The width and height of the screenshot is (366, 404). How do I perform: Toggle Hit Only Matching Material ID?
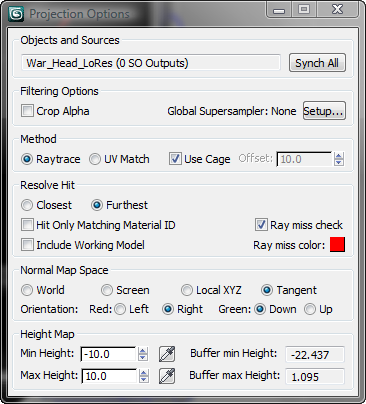point(27,225)
